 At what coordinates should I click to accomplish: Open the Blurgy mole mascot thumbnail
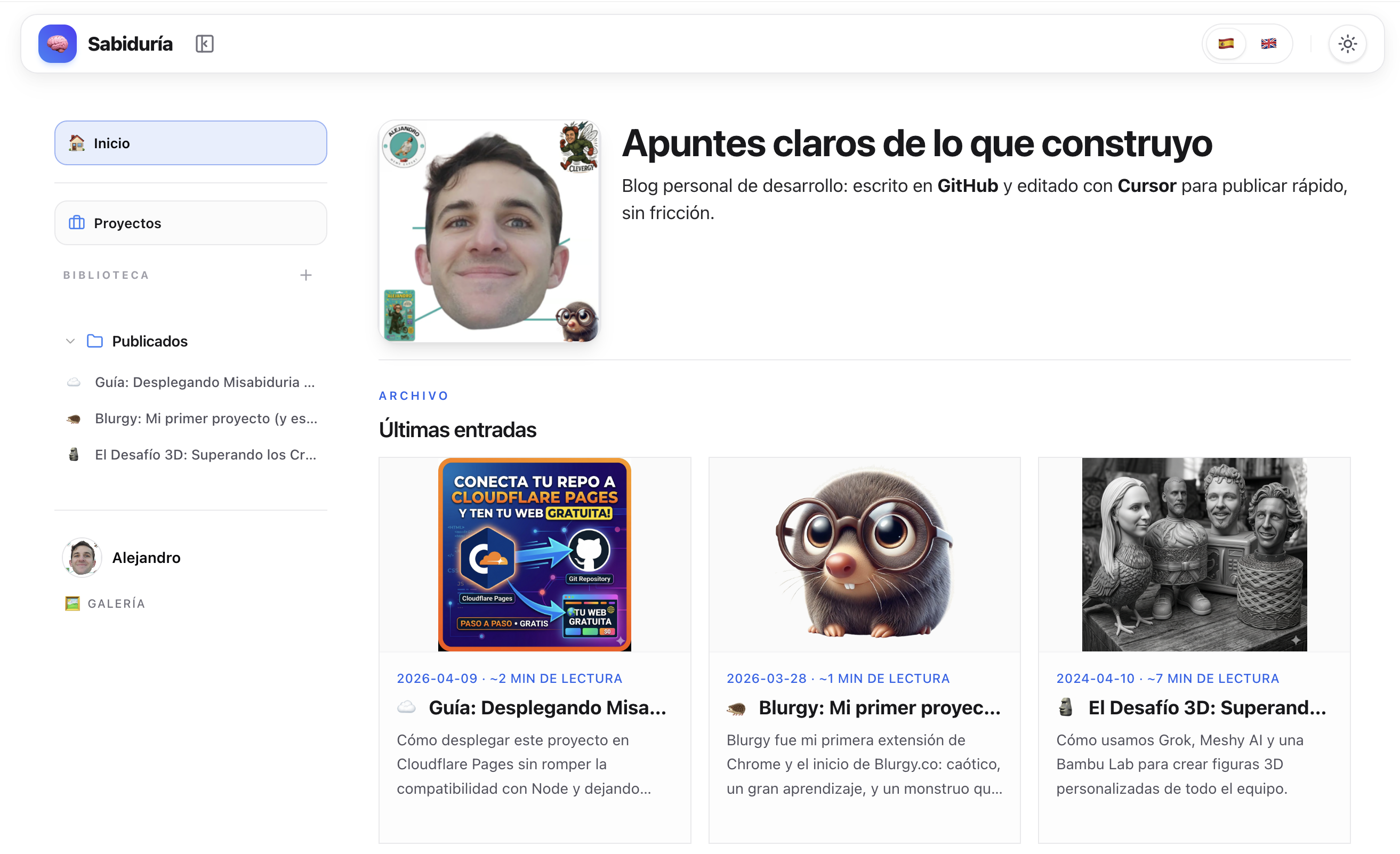tap(864, 554)
